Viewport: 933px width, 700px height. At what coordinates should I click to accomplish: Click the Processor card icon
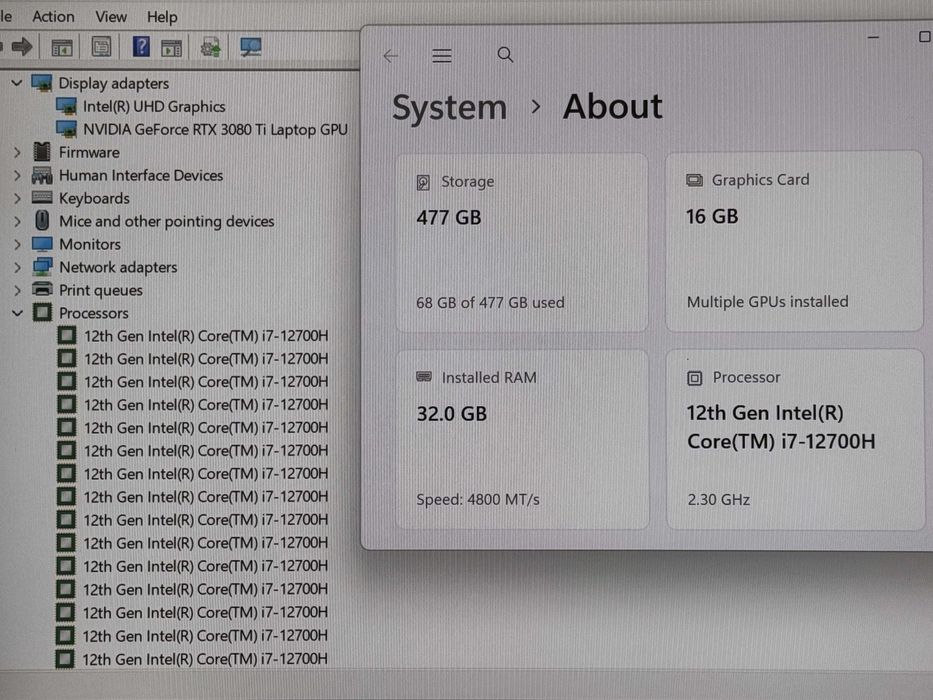pyautogui.click(x=694, y=378)
